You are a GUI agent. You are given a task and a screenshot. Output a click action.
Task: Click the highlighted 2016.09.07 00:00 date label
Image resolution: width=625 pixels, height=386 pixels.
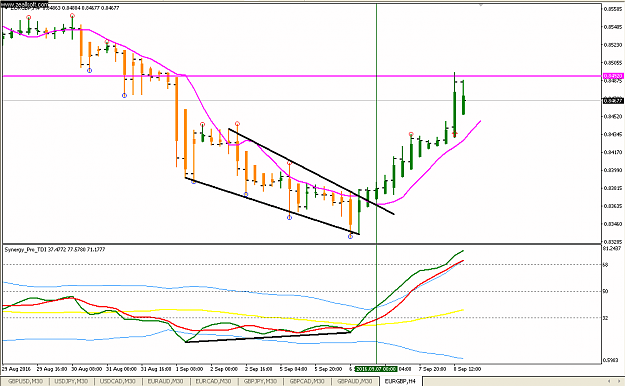[x=376, y=369]
